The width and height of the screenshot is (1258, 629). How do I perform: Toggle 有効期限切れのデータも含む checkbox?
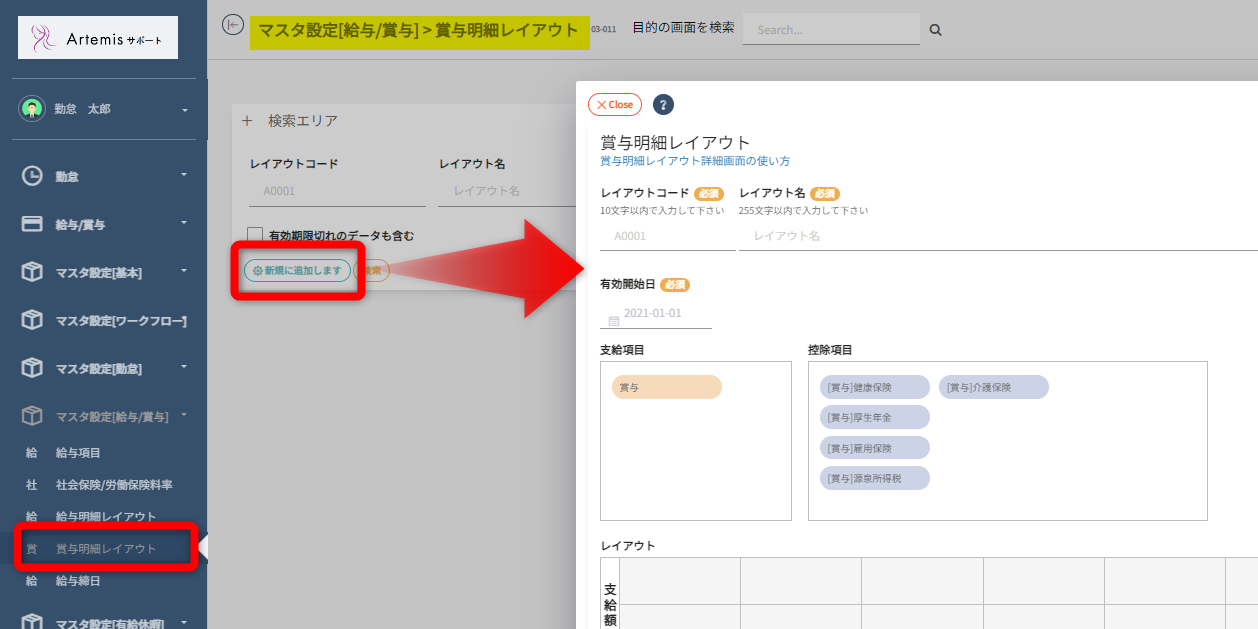click(255, 236)
